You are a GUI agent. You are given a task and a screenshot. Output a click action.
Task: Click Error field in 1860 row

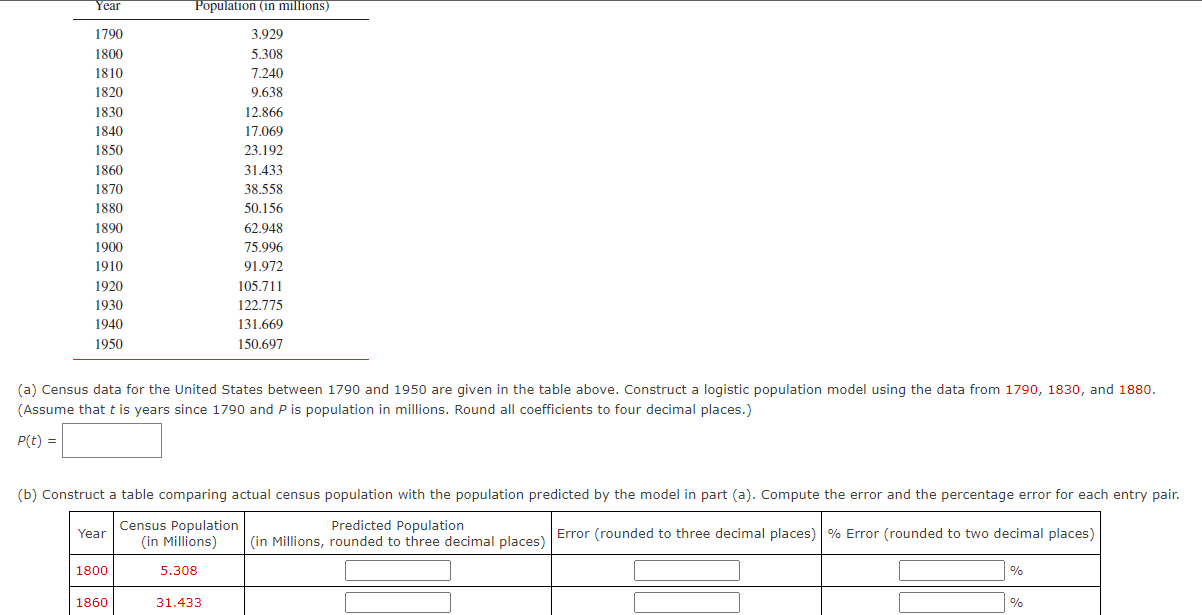coord(687,602)
